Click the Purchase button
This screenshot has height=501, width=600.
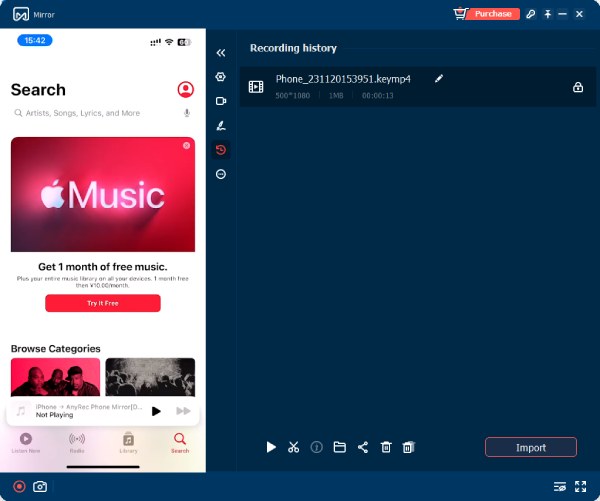[493, 14]
